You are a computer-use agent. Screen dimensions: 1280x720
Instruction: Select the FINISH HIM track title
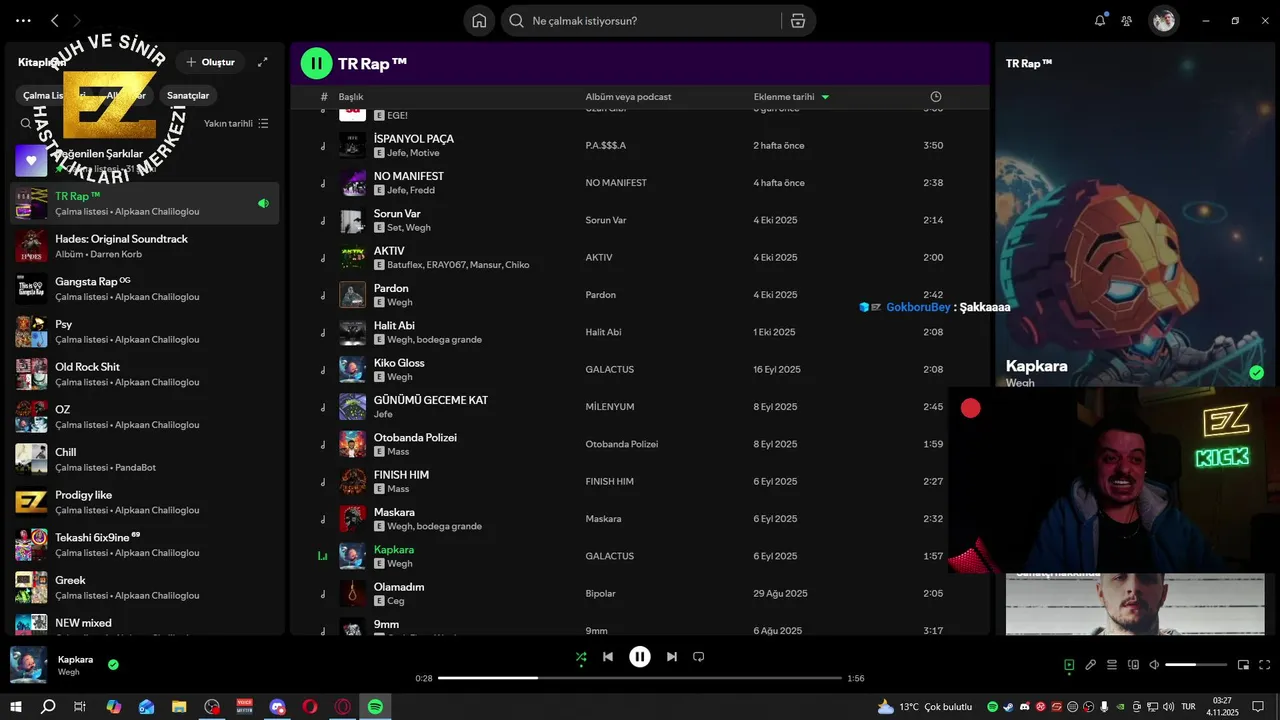(401, 475)
